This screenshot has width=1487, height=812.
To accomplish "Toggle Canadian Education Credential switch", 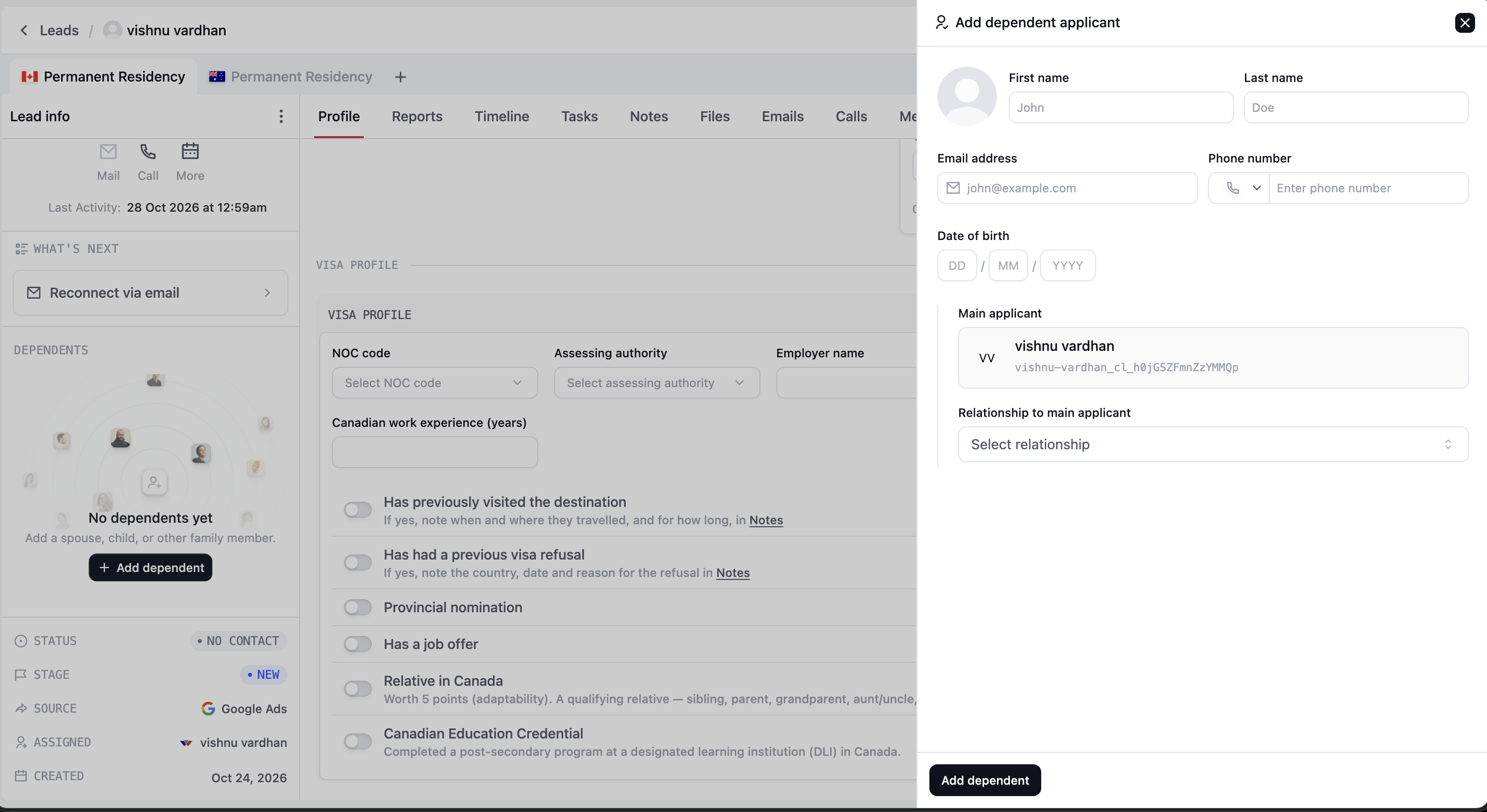I will [x=357, y=741].
